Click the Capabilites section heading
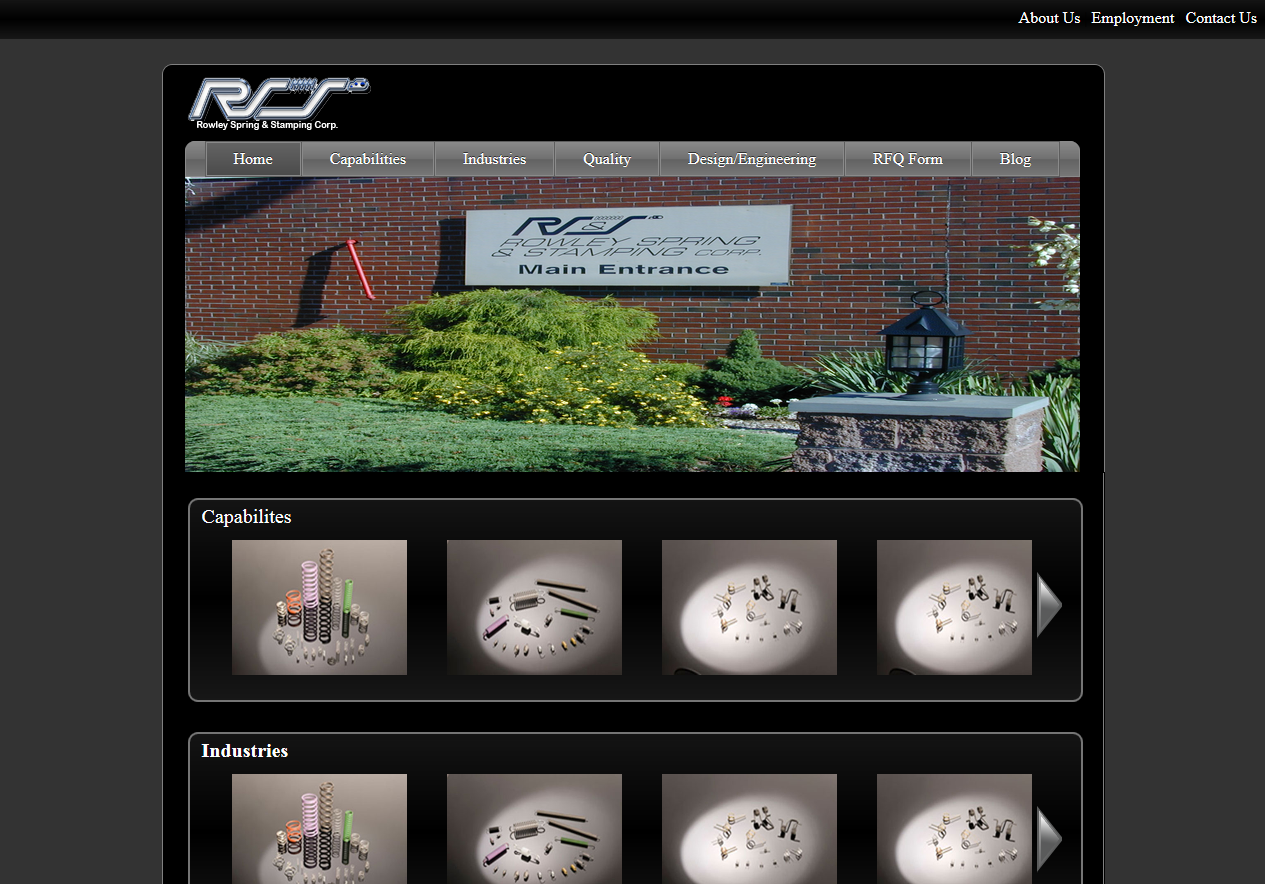This screenshot has height=884, width=1265. 247,517
